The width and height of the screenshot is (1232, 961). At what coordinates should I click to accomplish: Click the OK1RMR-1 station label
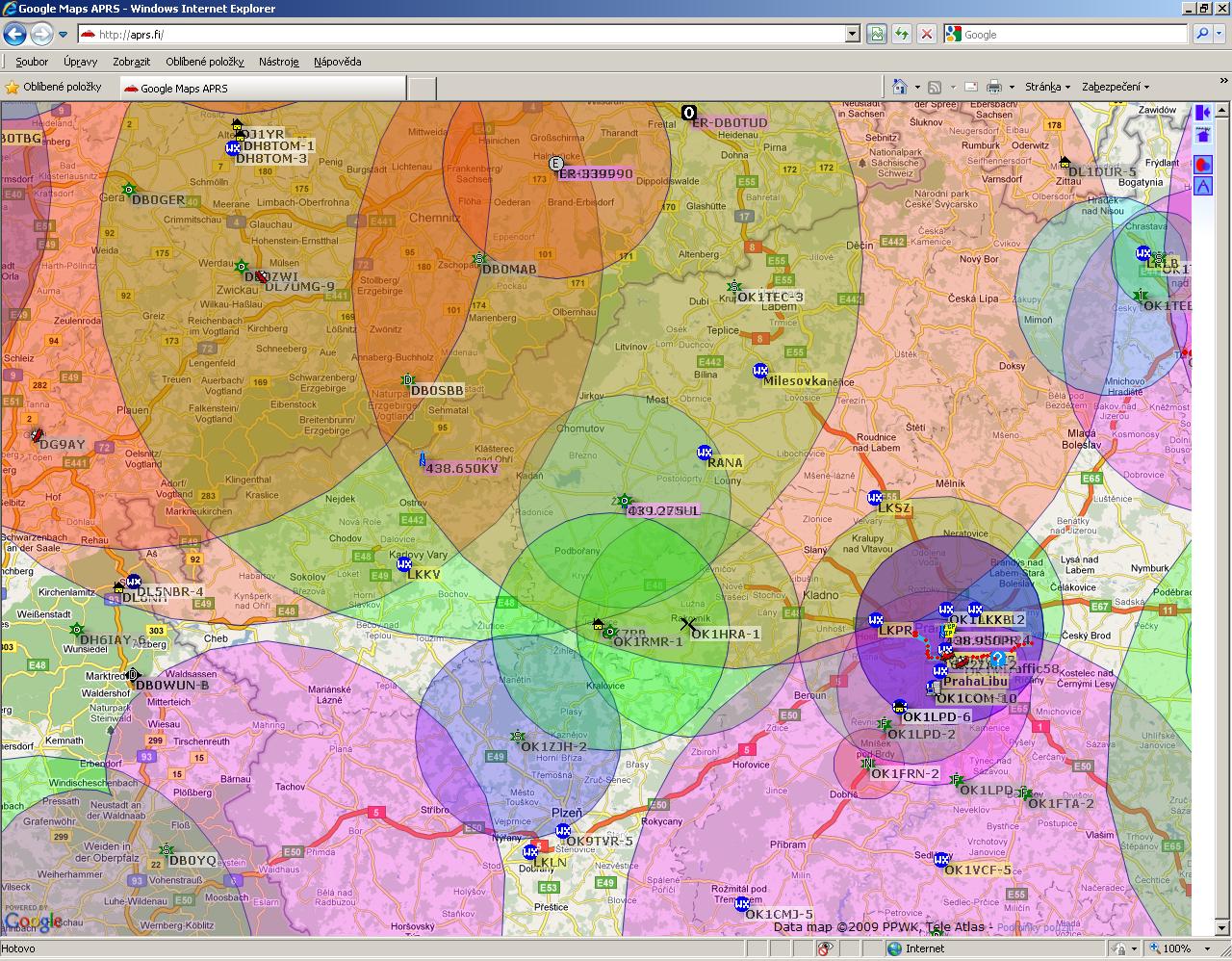click(648, 641)
